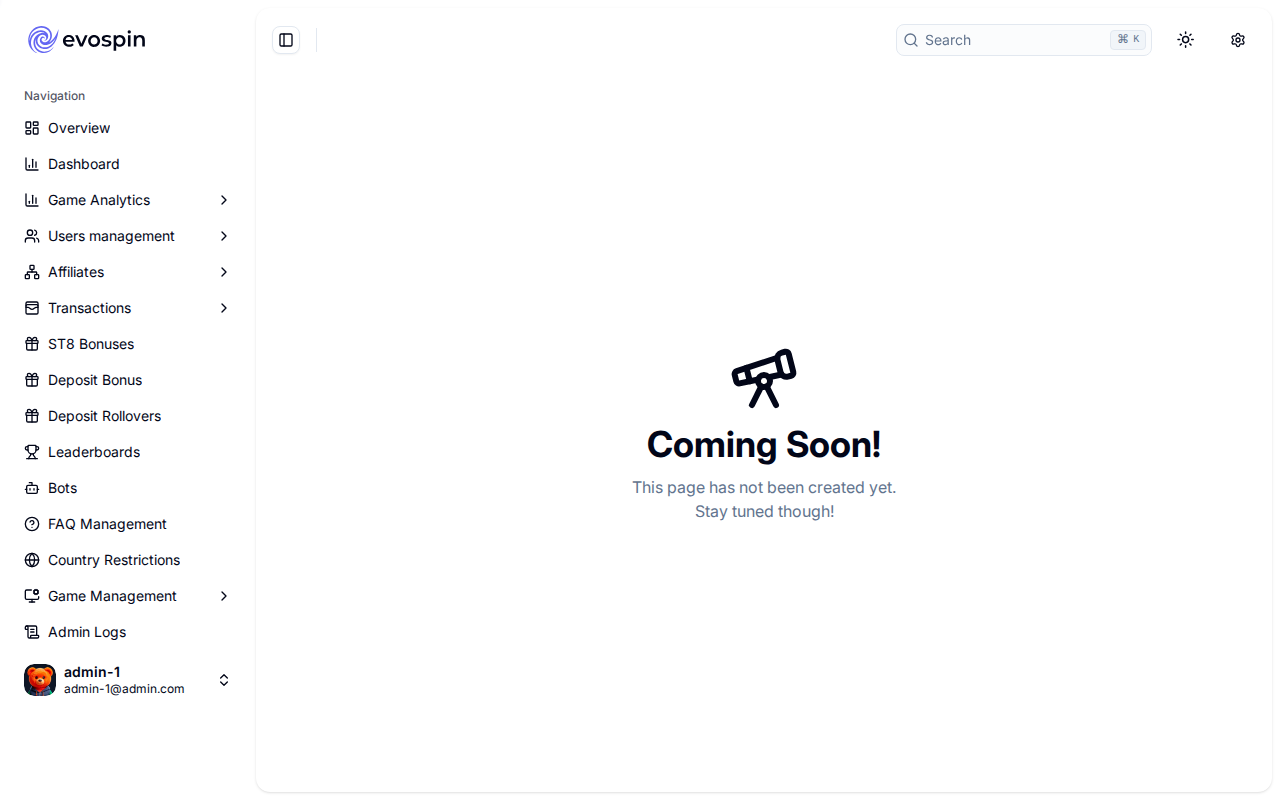Click the evospin brand name

click(104, 40)
